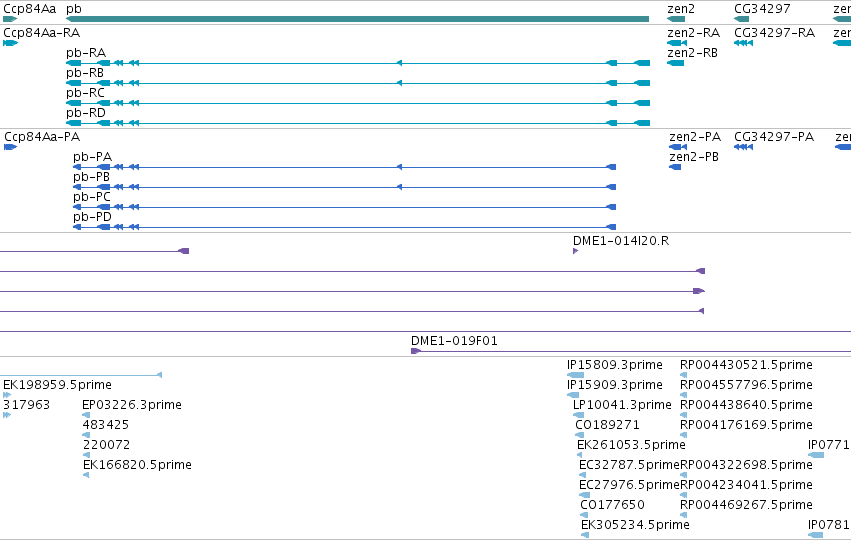Click the zen2-RB transcript glyph
This screenshot has width=851, height=540.
(675, 63)
